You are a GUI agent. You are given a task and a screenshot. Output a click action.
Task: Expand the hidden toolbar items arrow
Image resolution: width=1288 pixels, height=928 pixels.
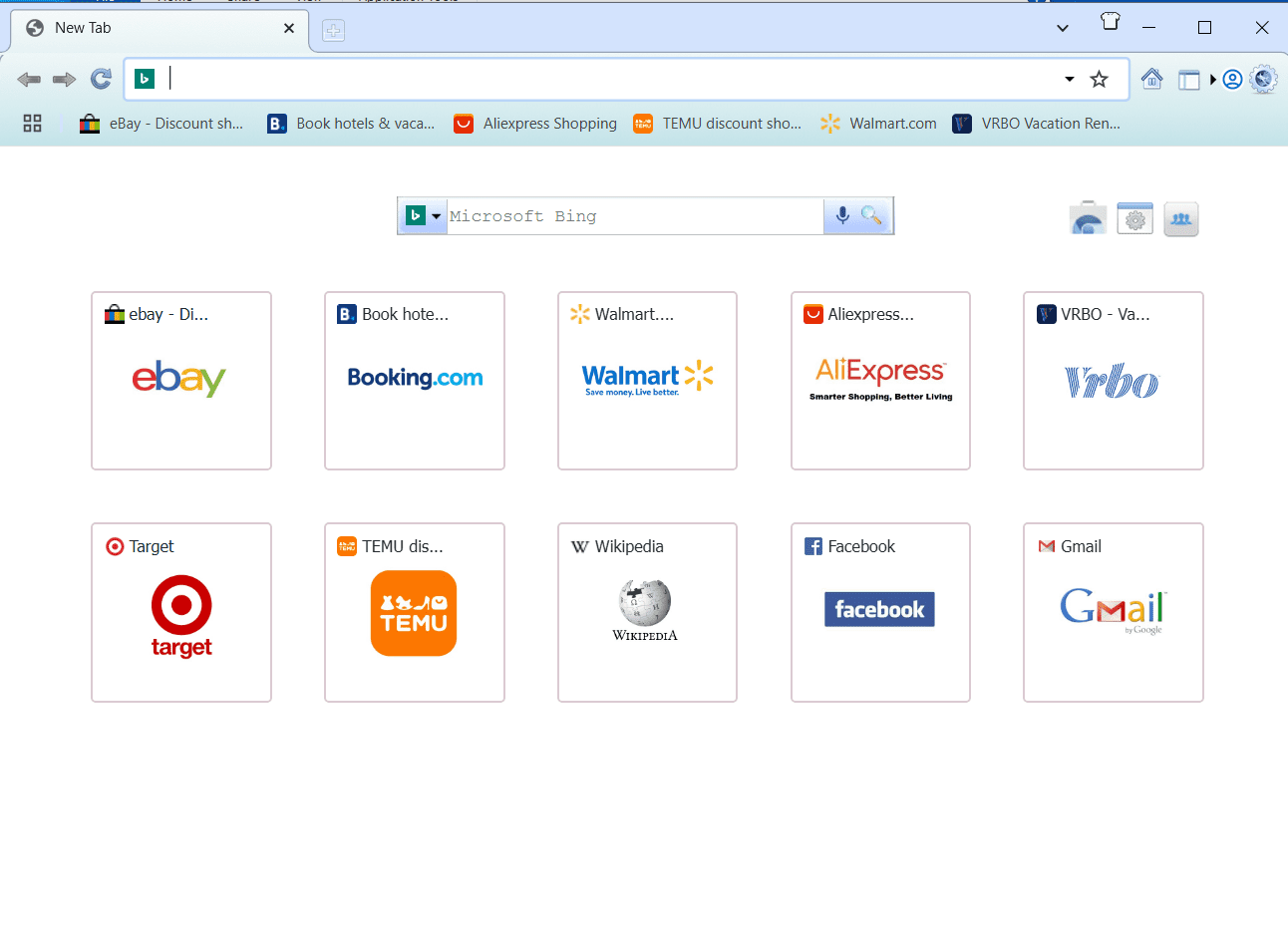click(1213, 80)
